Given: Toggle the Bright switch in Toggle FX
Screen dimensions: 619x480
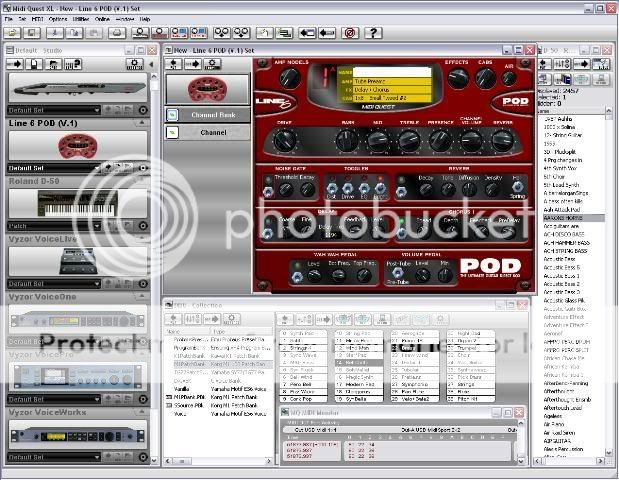Looking at the screenshot, I should (380, 189).
